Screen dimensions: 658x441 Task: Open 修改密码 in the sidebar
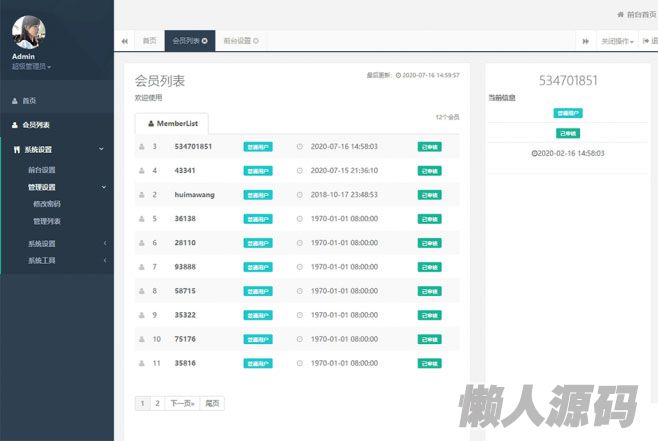click(x=46, y=204)
